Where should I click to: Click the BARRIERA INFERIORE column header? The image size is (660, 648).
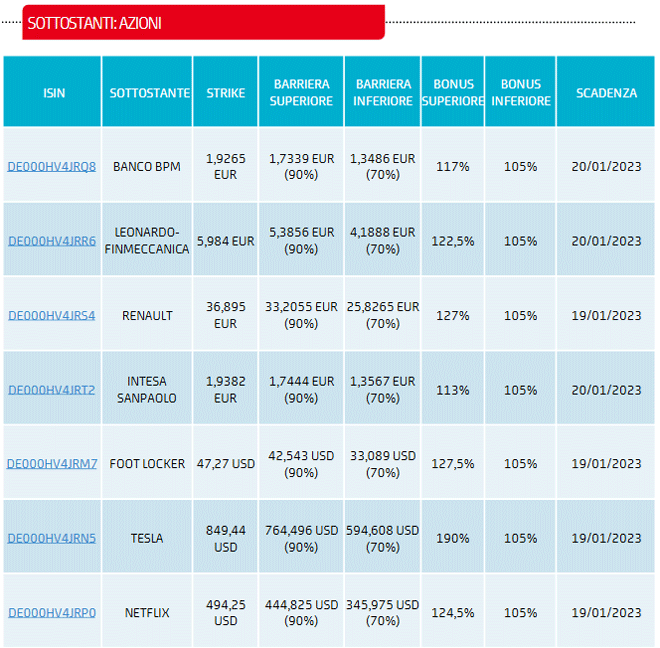[x=382, y=93]
